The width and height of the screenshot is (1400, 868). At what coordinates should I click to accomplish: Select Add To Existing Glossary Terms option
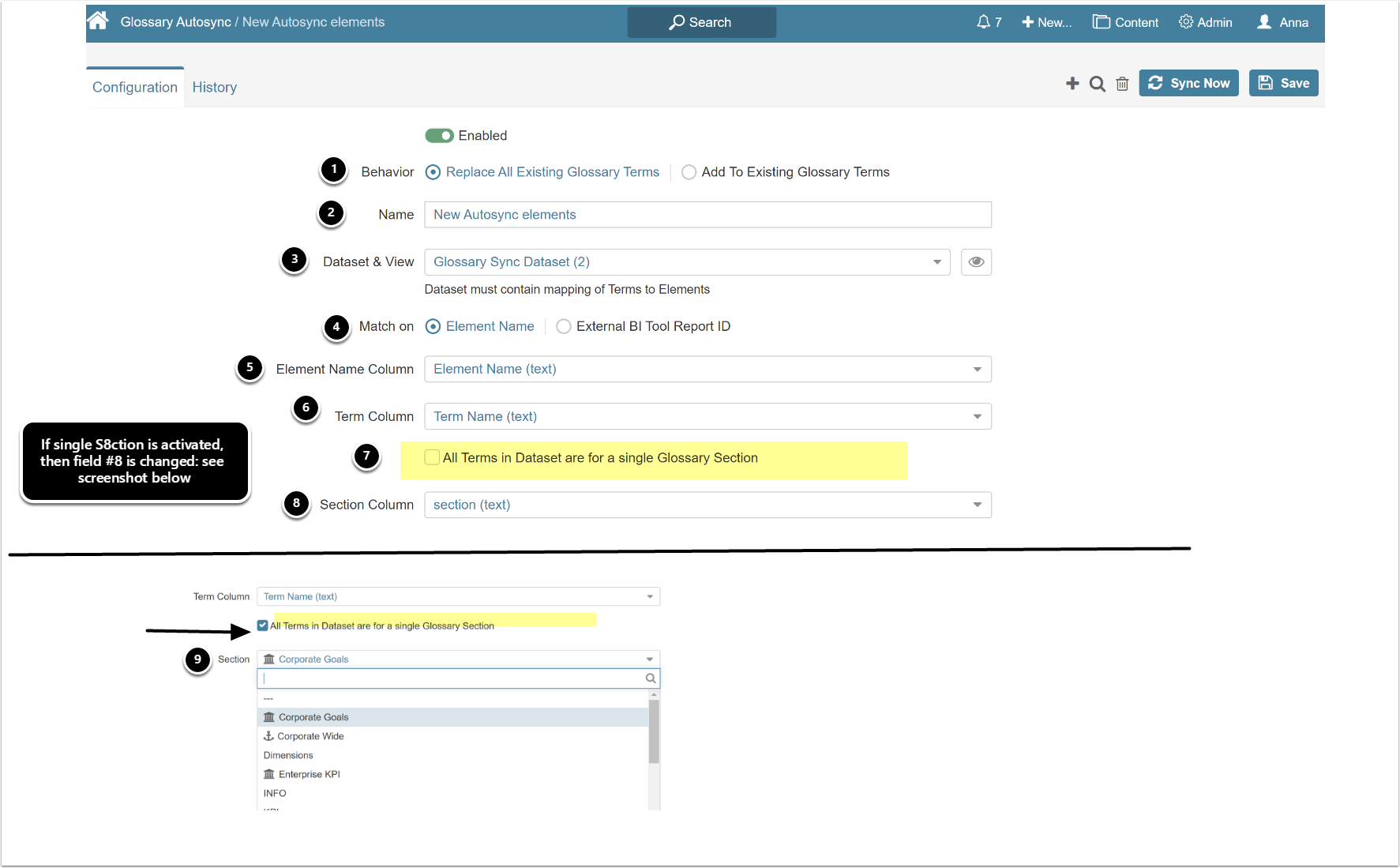click(689, 172)
